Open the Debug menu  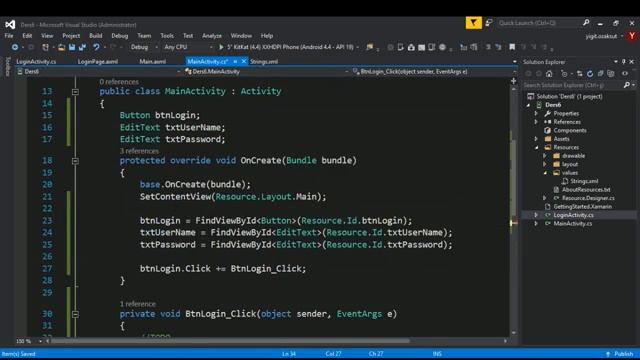pyautogui.click(x=120, y=36)
